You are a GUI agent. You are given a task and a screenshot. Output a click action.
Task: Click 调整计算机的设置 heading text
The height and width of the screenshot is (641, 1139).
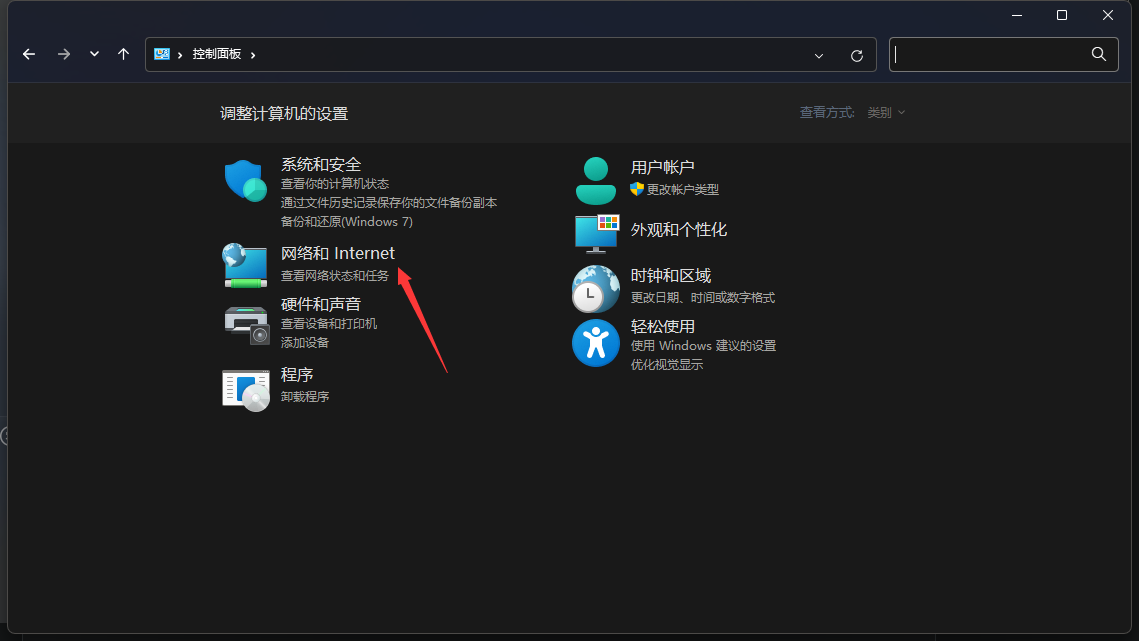pos(284,113)
